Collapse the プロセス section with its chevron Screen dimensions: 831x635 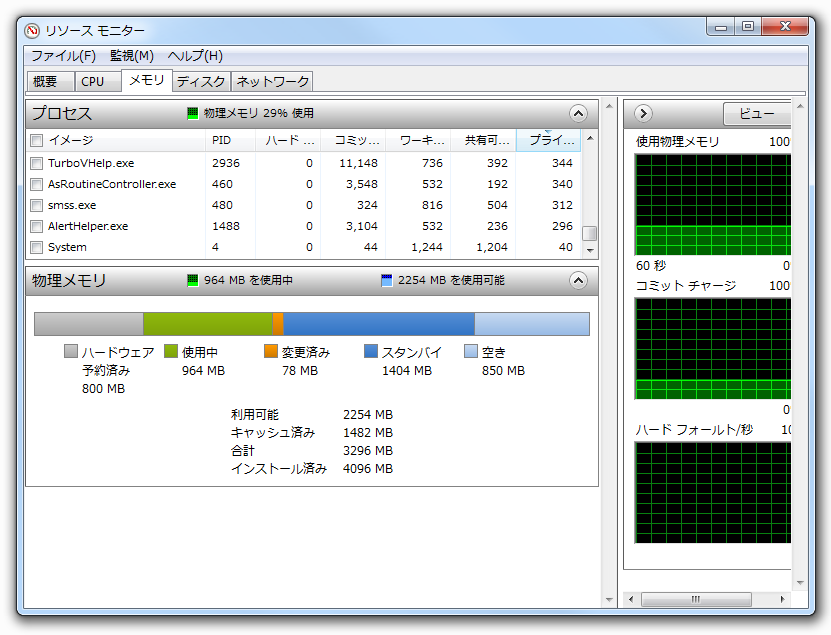click(x=578, y=113)
